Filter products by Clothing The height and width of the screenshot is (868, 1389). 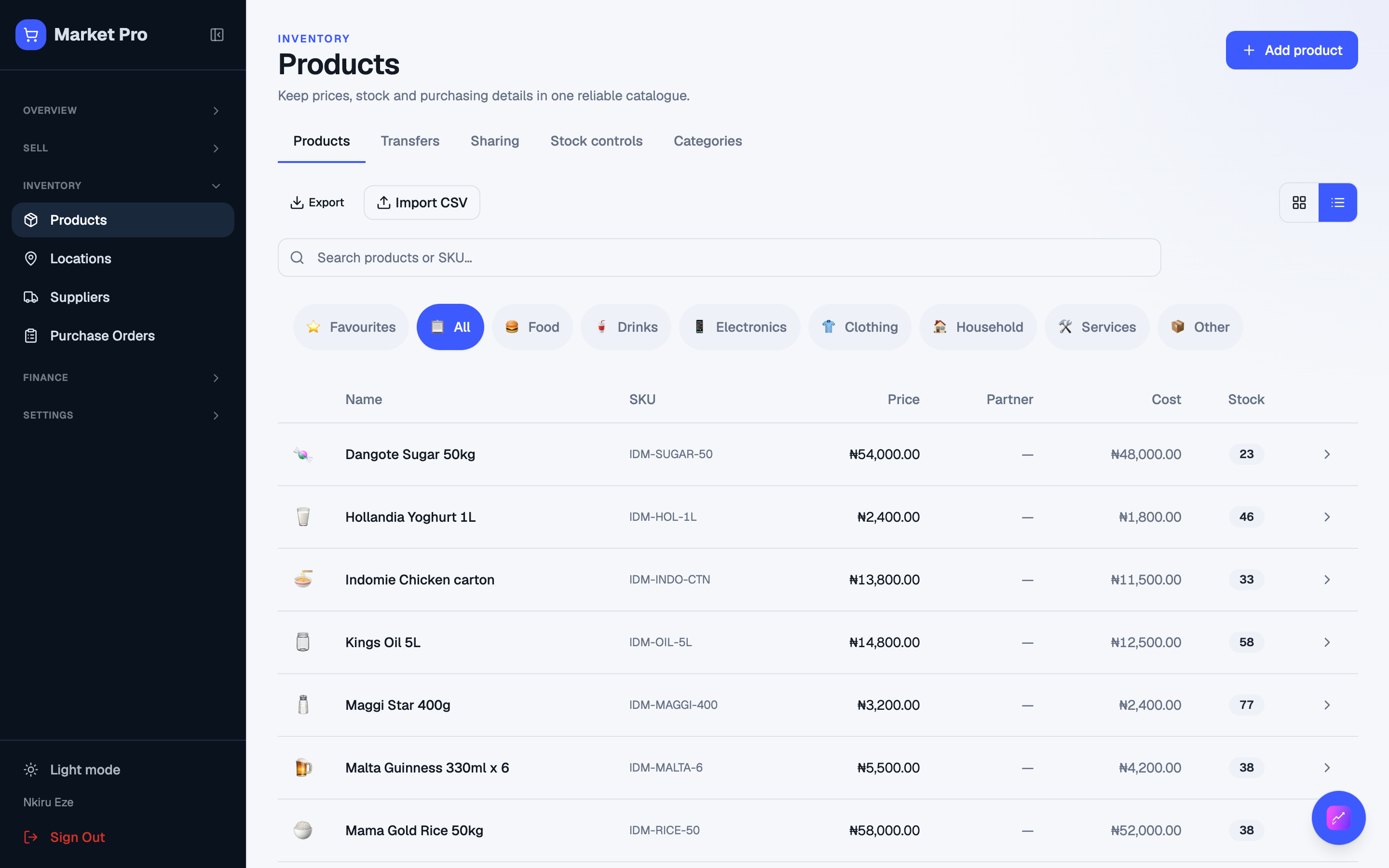(x=859, y=326)
